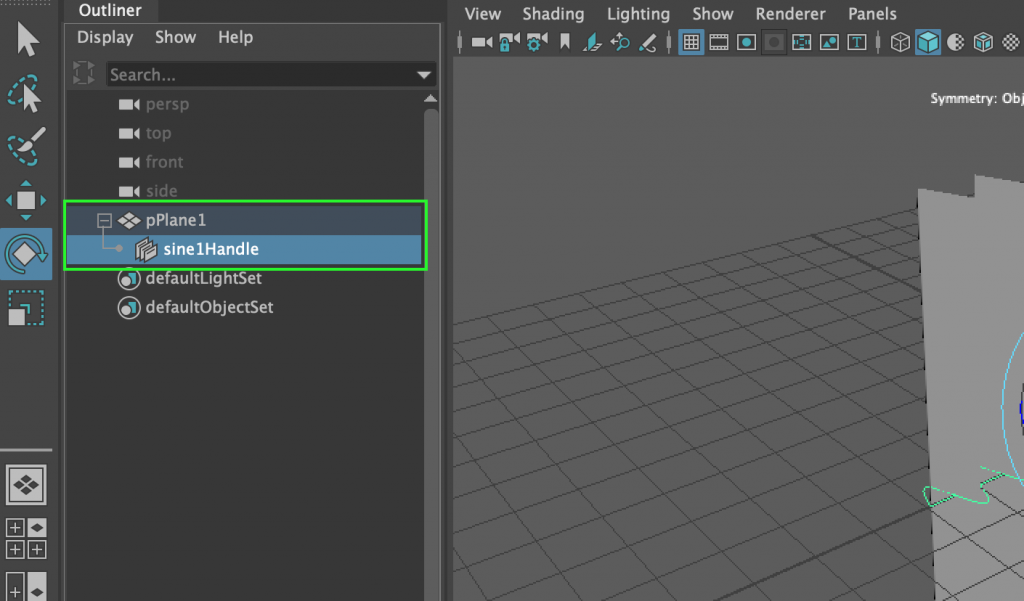
Task: Toggle the viewport Grid display
Action: click(x=691, y=42)
